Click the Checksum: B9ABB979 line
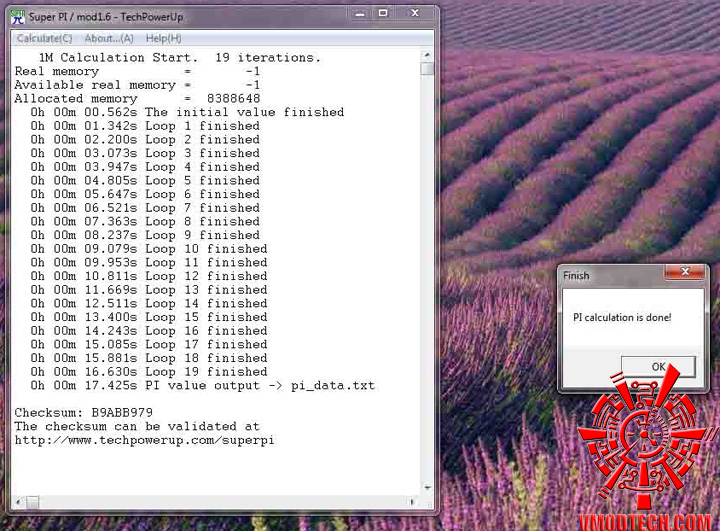720x531 pixels. [x=84, y=412]
